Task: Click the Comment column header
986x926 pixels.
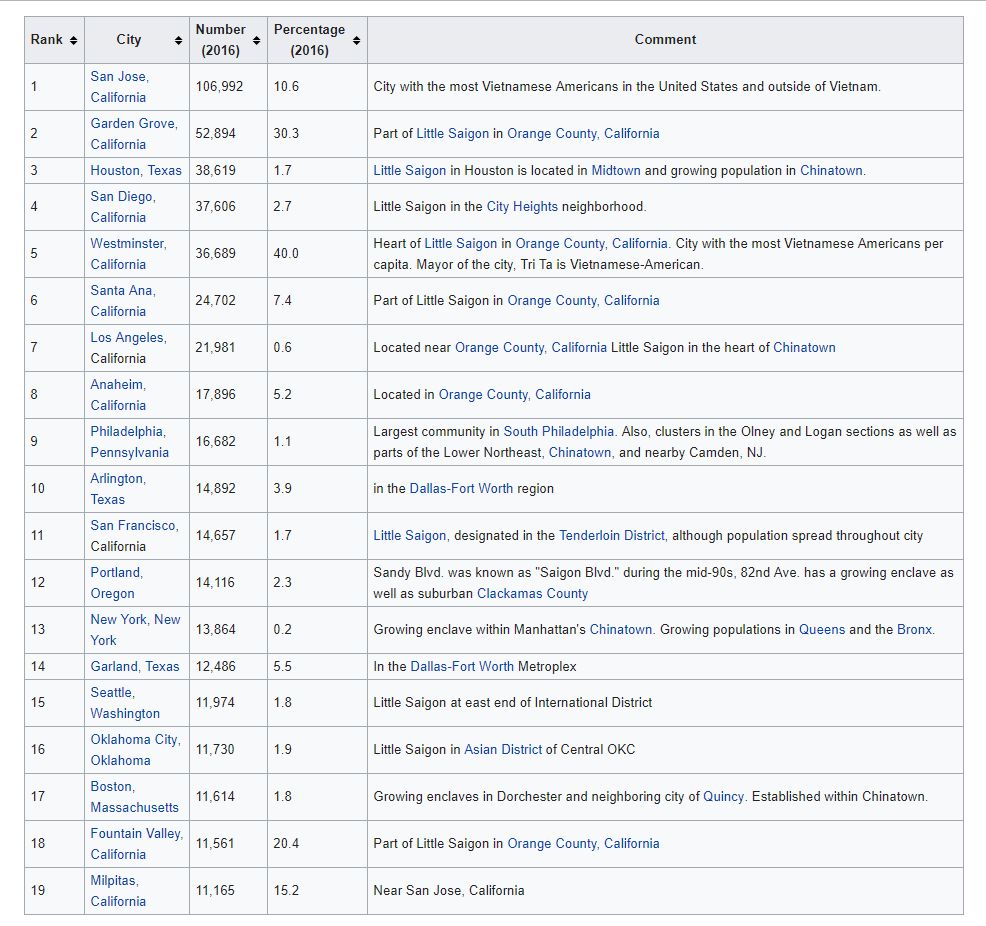Action: (x=665, y=40)
